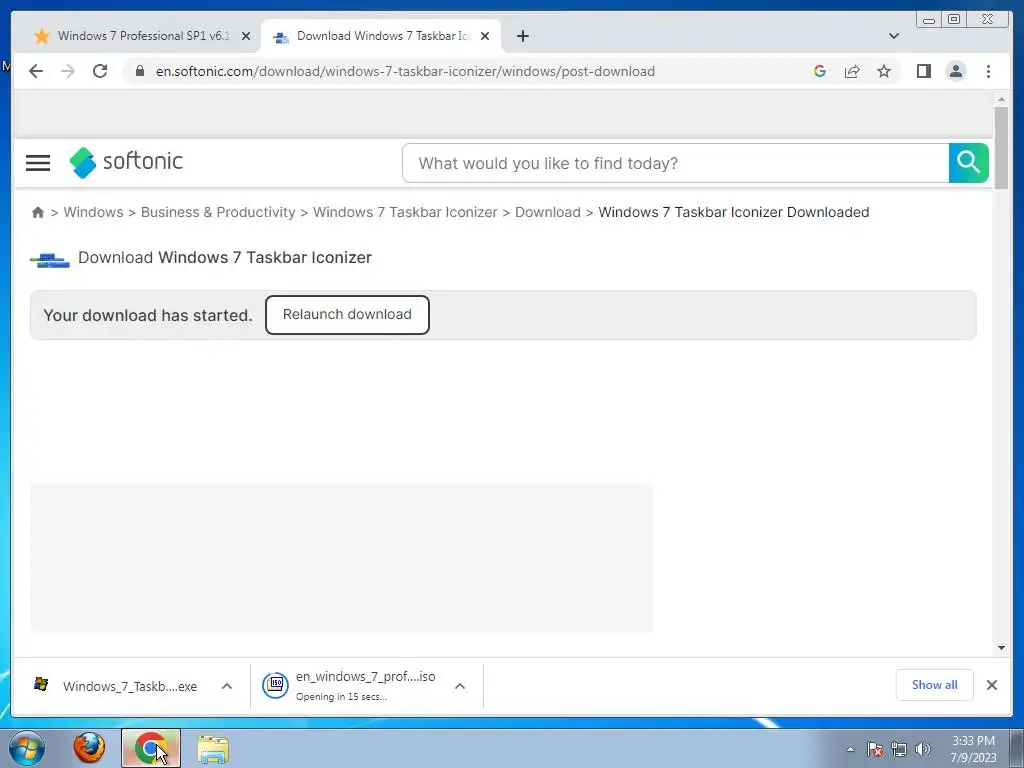Click the Google icon in the address bar
The height and width of the screenshot is (768, 1024).
820,71
